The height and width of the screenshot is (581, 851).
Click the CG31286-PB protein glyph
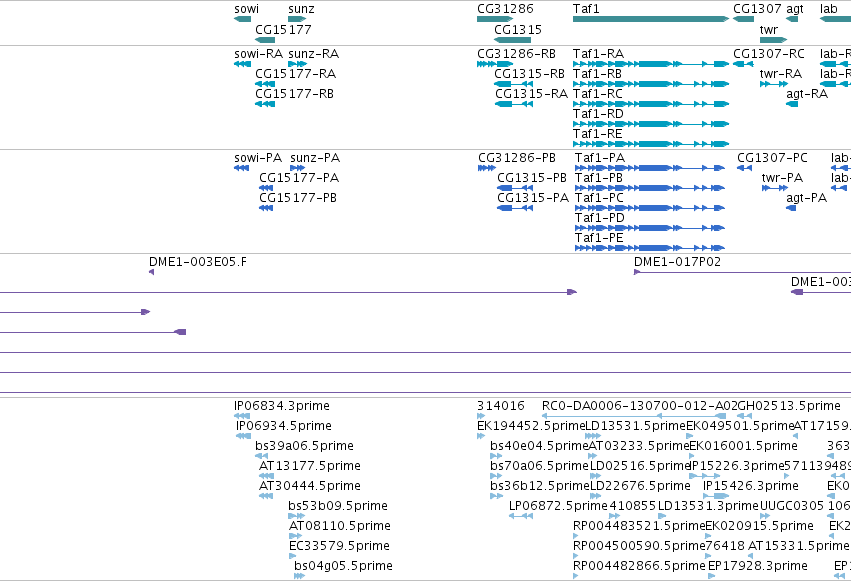click(x=487, y=168)
